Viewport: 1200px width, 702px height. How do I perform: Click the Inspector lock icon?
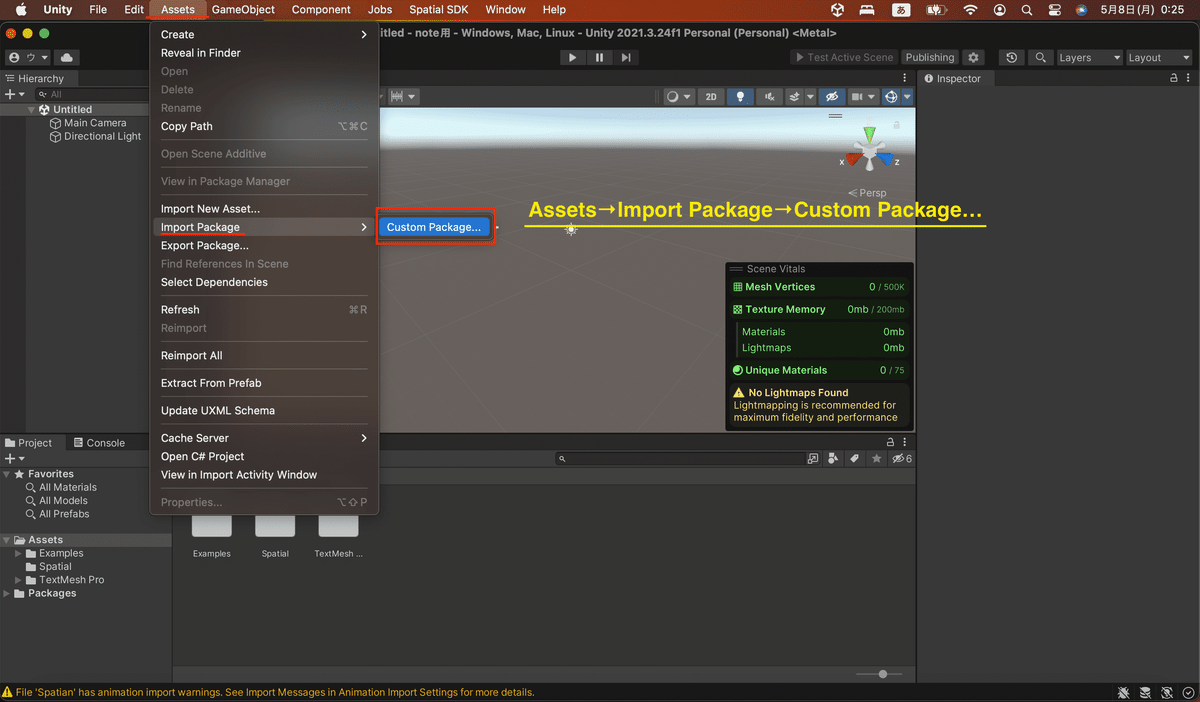1174,78
